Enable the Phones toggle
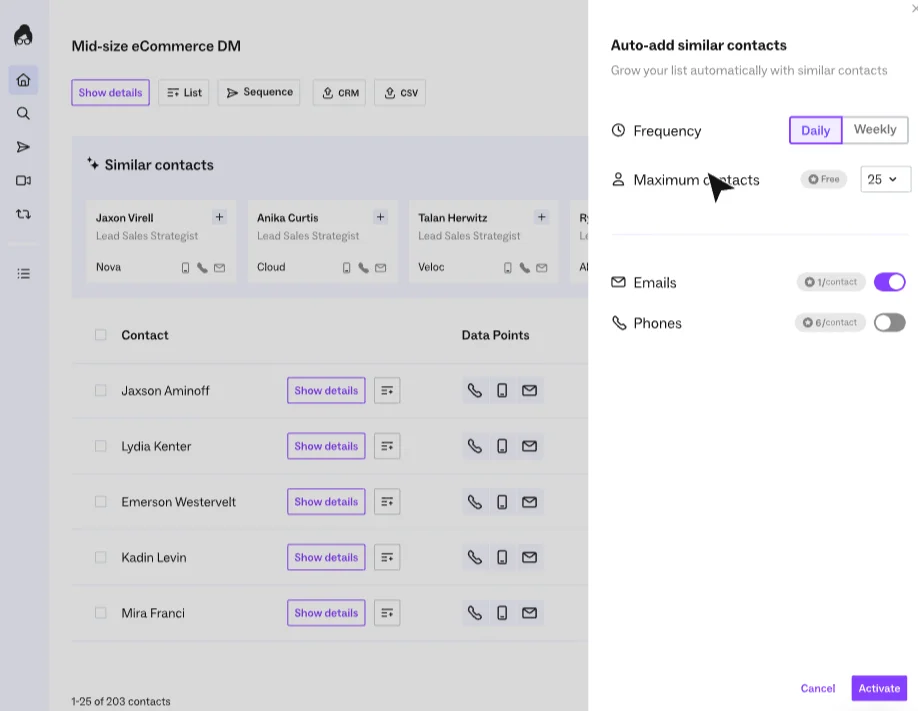 point(890,323)
